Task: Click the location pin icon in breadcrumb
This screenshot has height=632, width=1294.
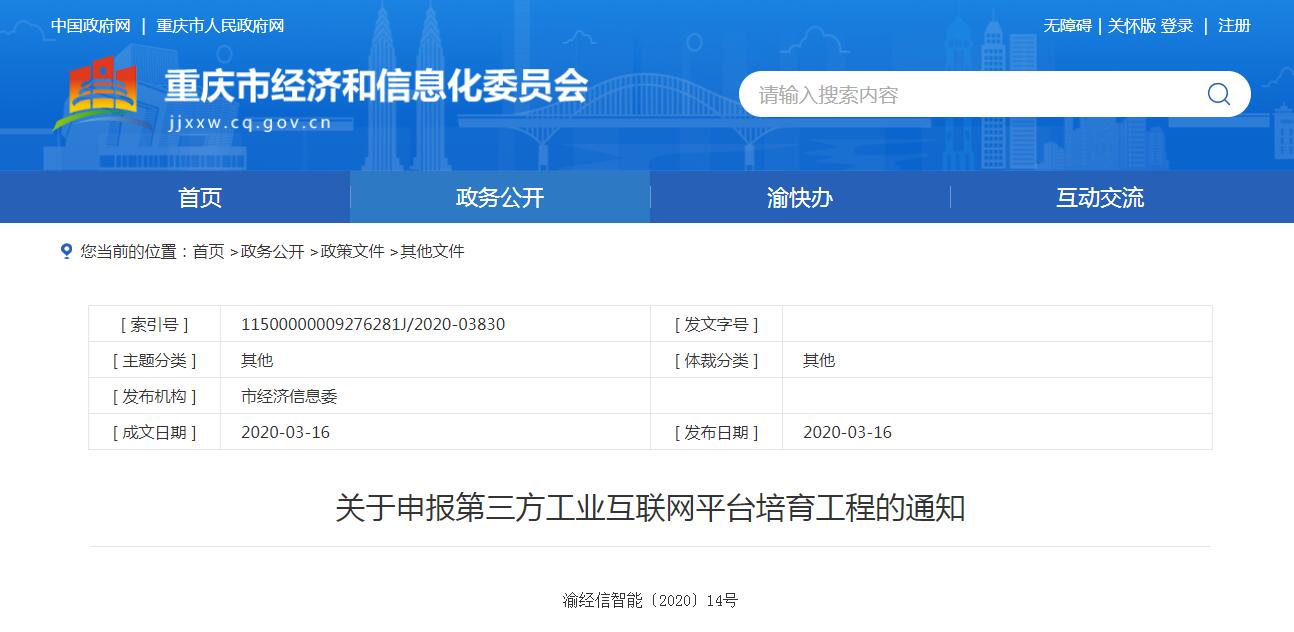Action: pyautogui.click(x=66, y=251)
